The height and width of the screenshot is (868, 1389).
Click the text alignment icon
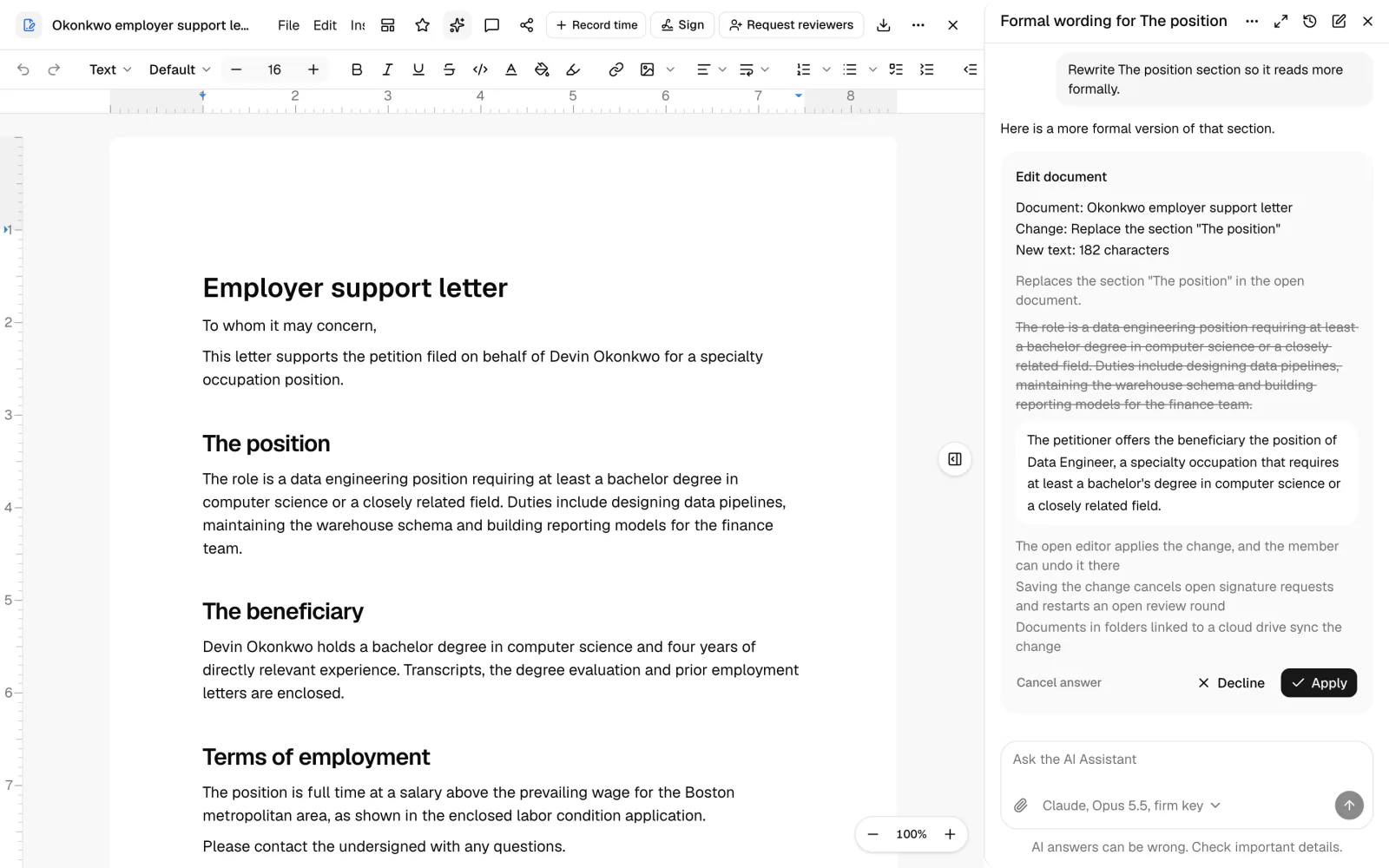coord(703,69)
